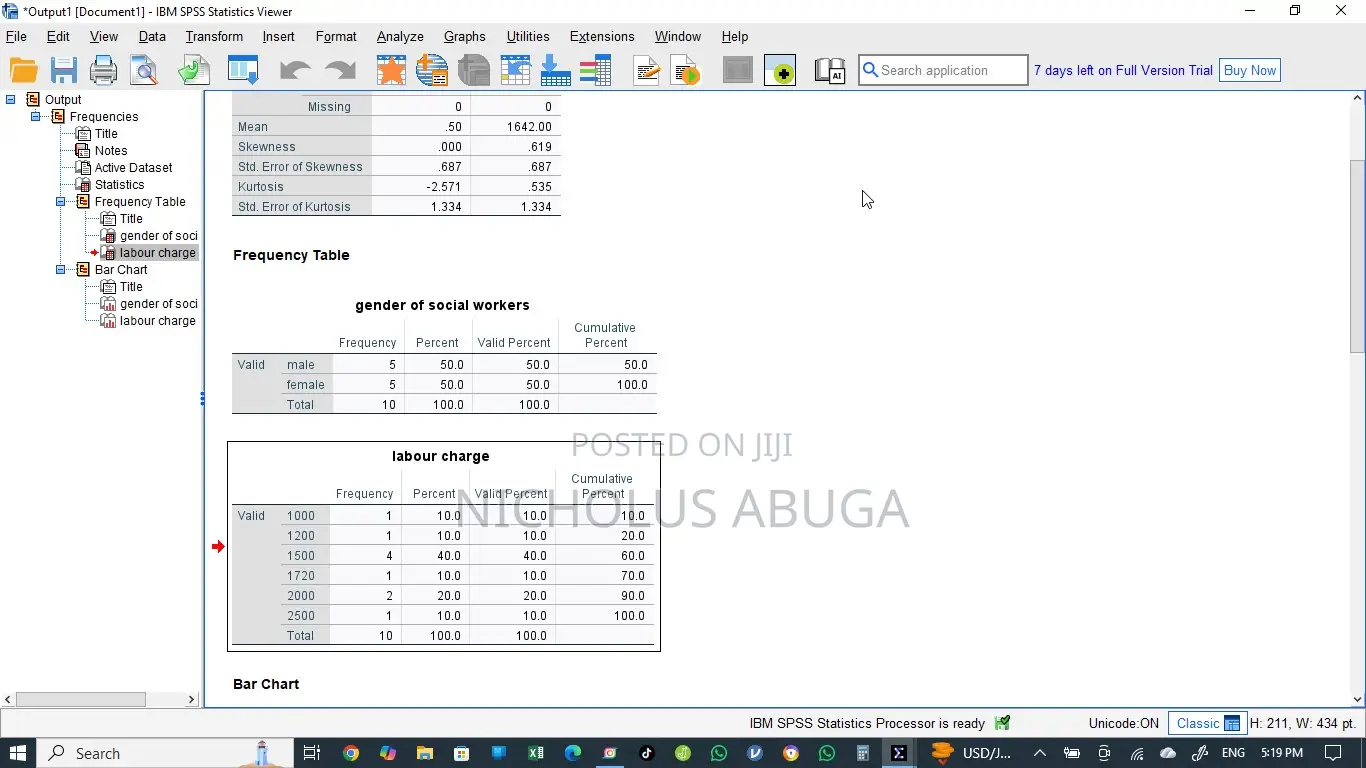Click the outline pane horizontal scrollbar
This screenshot has height=768, width=1366.
pos(81,699)
